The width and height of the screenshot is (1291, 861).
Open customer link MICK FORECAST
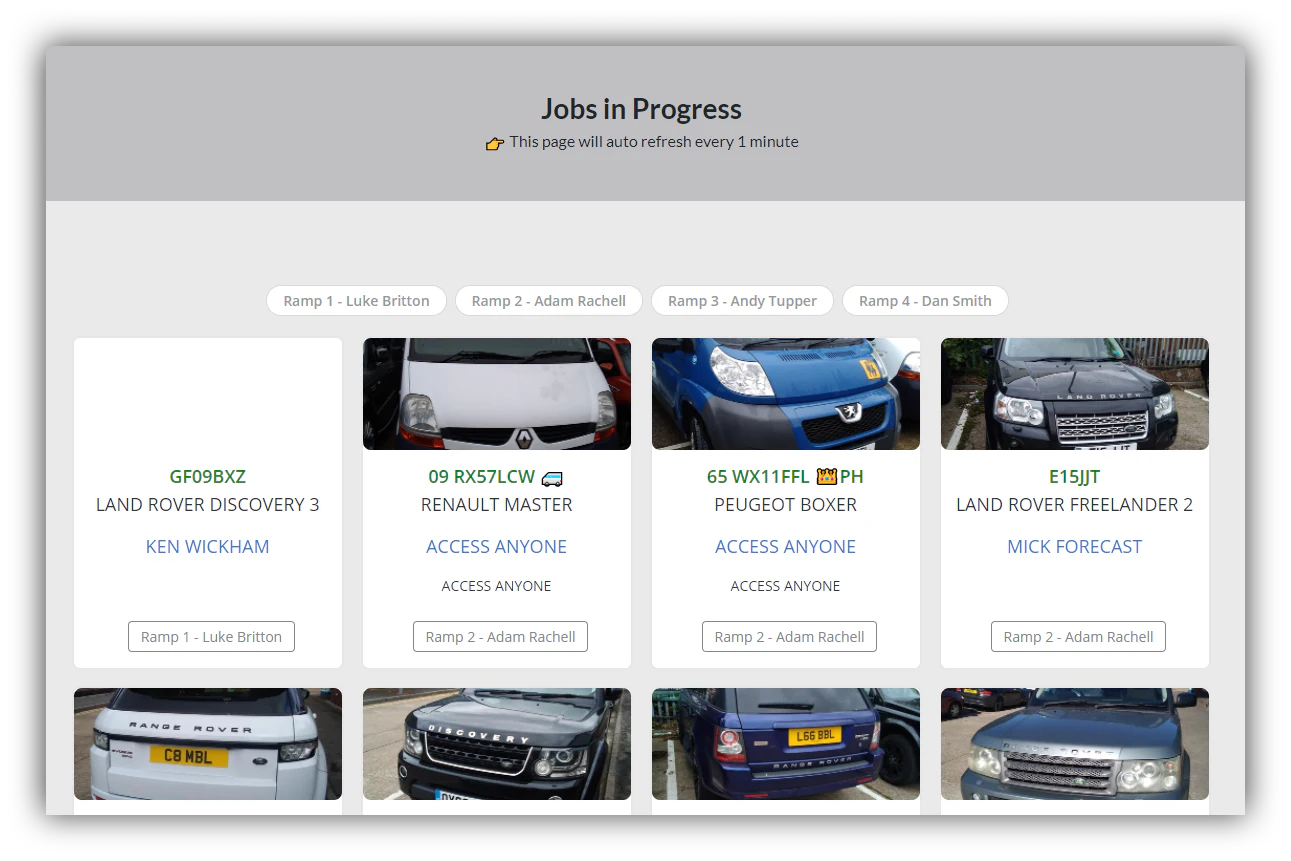(x=1075, y=547)
